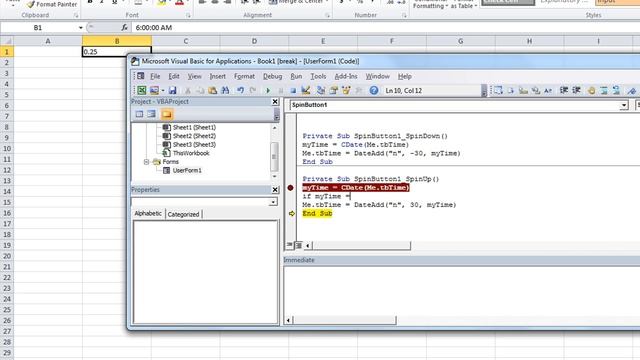Switch to Procedure View at code pane bottom
640x360 pixels.
(289, 245)
